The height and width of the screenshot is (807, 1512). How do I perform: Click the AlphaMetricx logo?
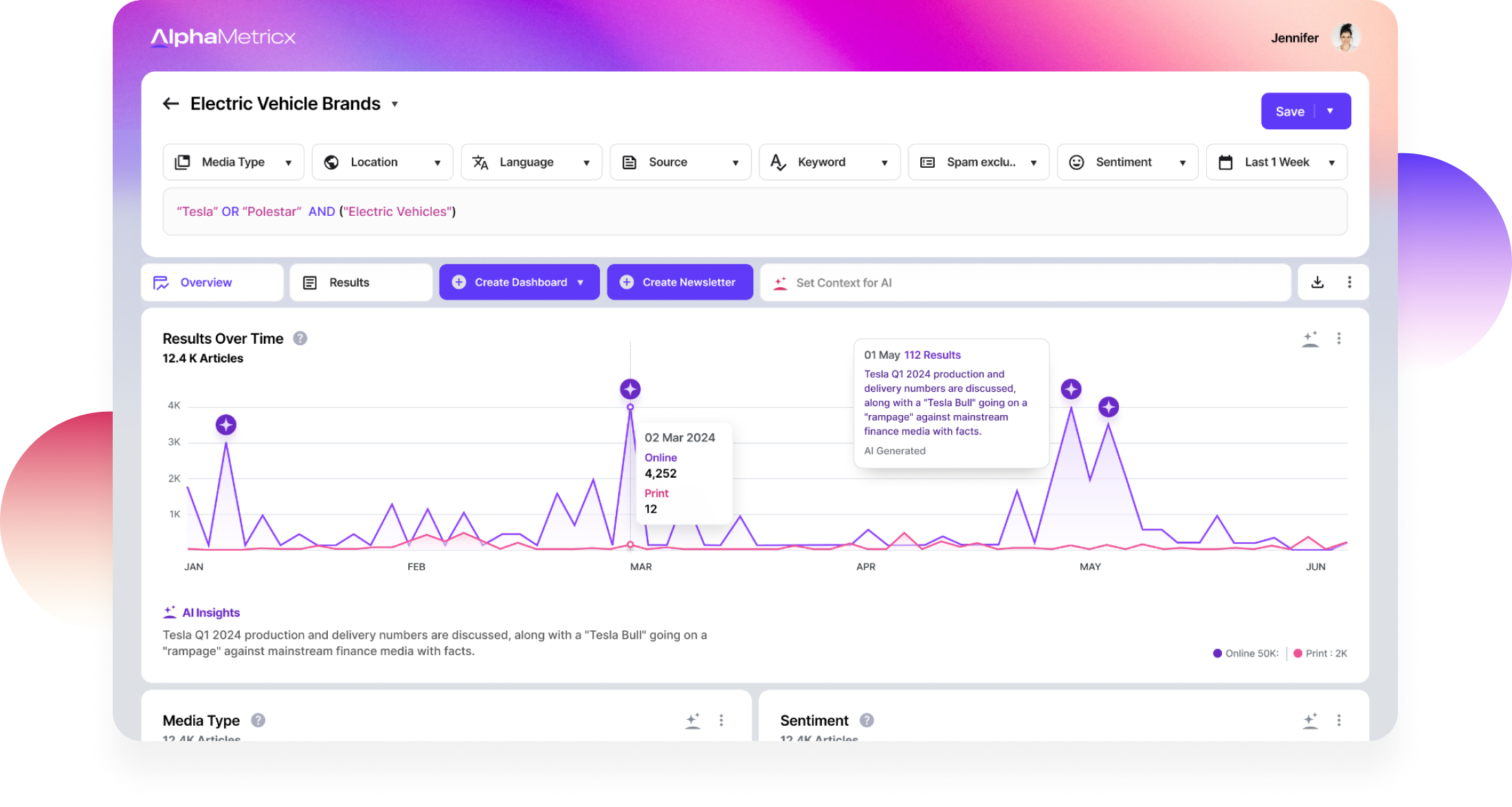(x=223, y=37)
